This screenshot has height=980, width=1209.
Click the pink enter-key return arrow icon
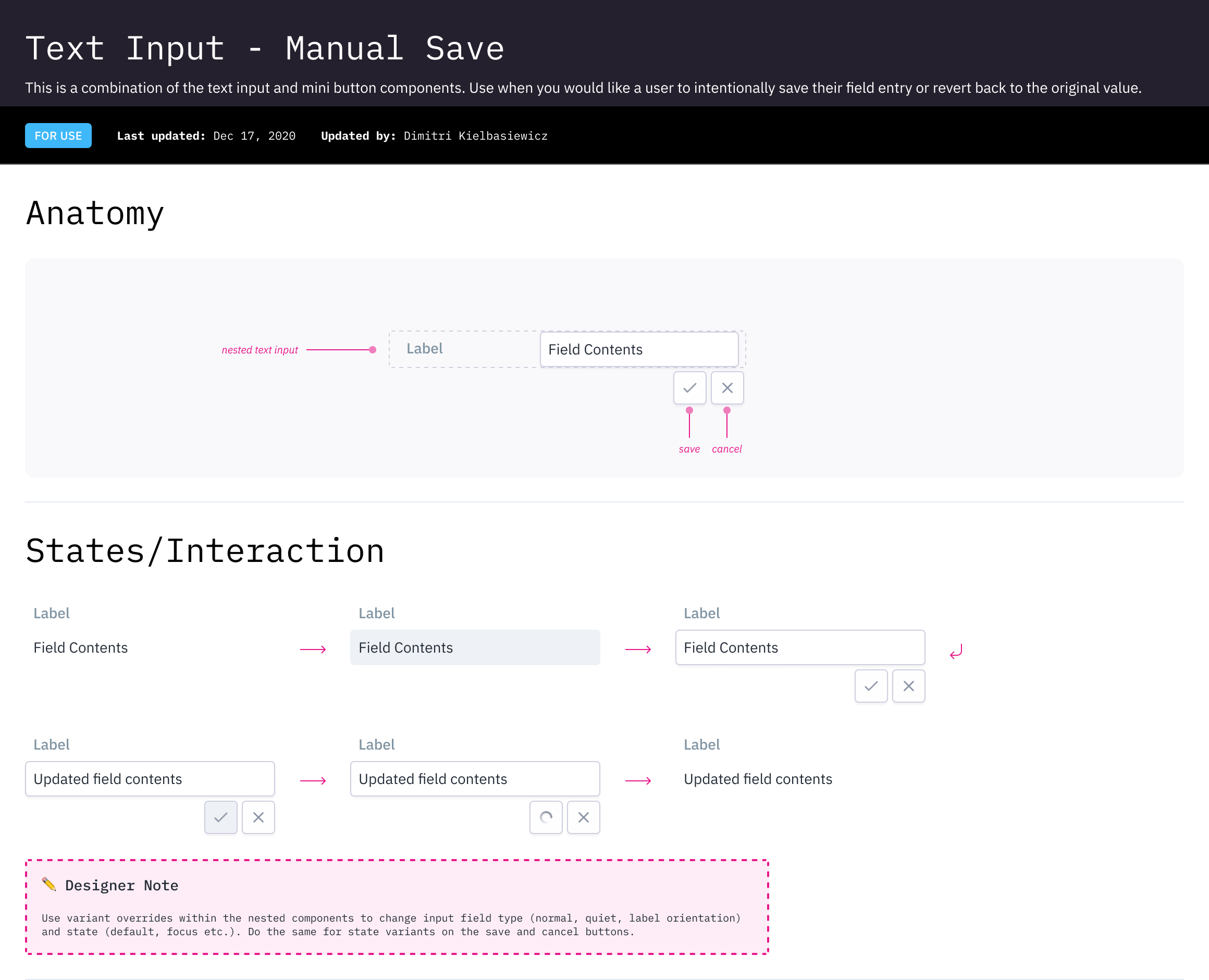click(956, 652)
